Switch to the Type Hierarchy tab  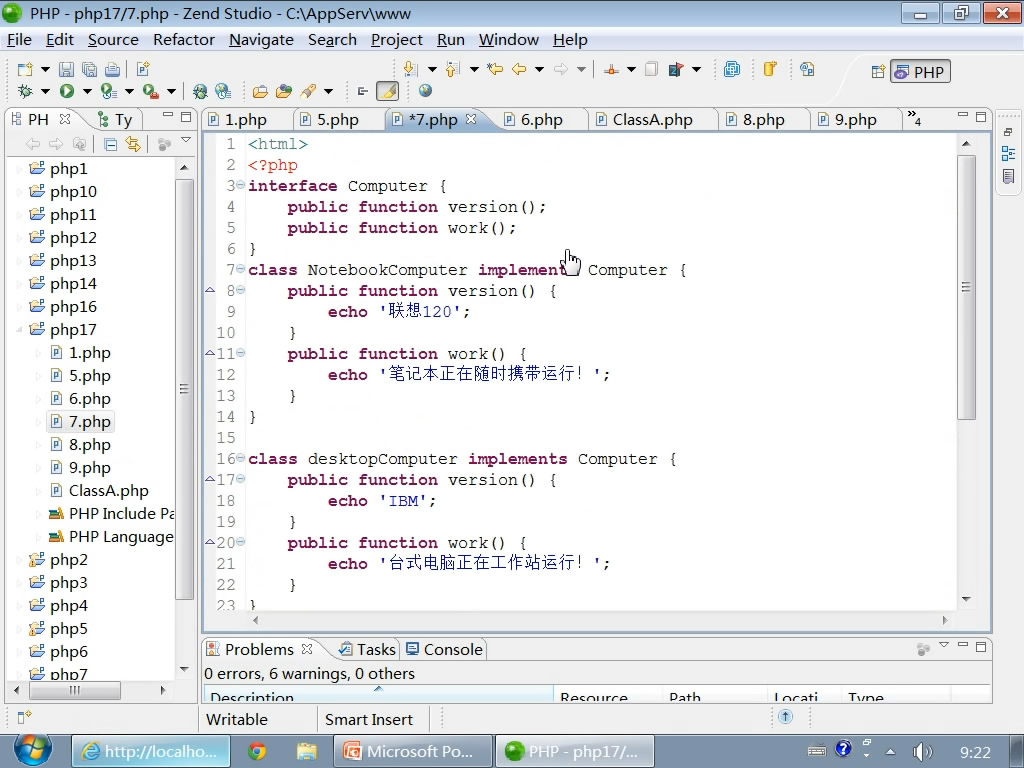click(x=115, y=120)
